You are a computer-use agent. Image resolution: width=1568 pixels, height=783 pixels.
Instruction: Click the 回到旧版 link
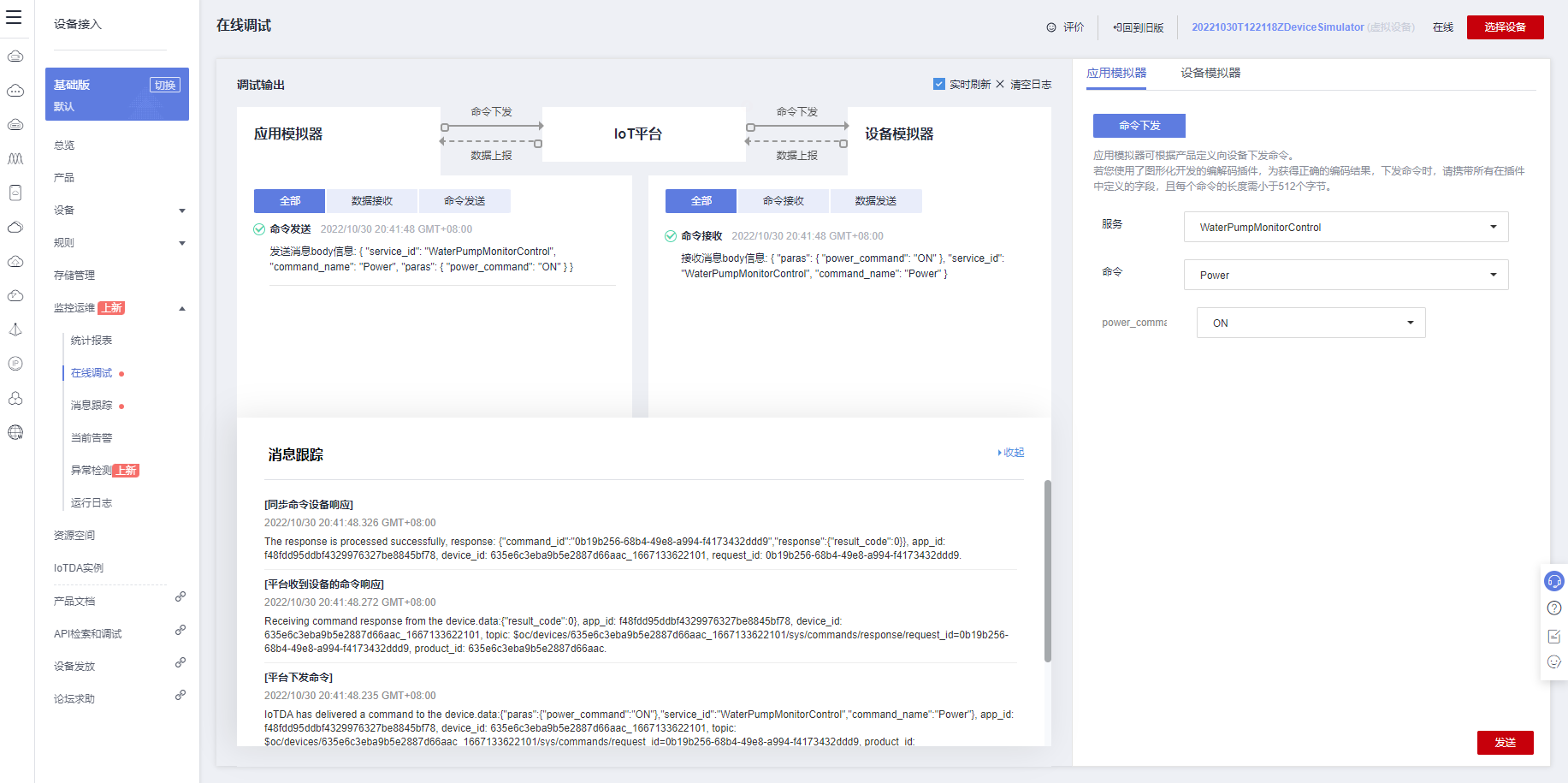point(1138,27)
